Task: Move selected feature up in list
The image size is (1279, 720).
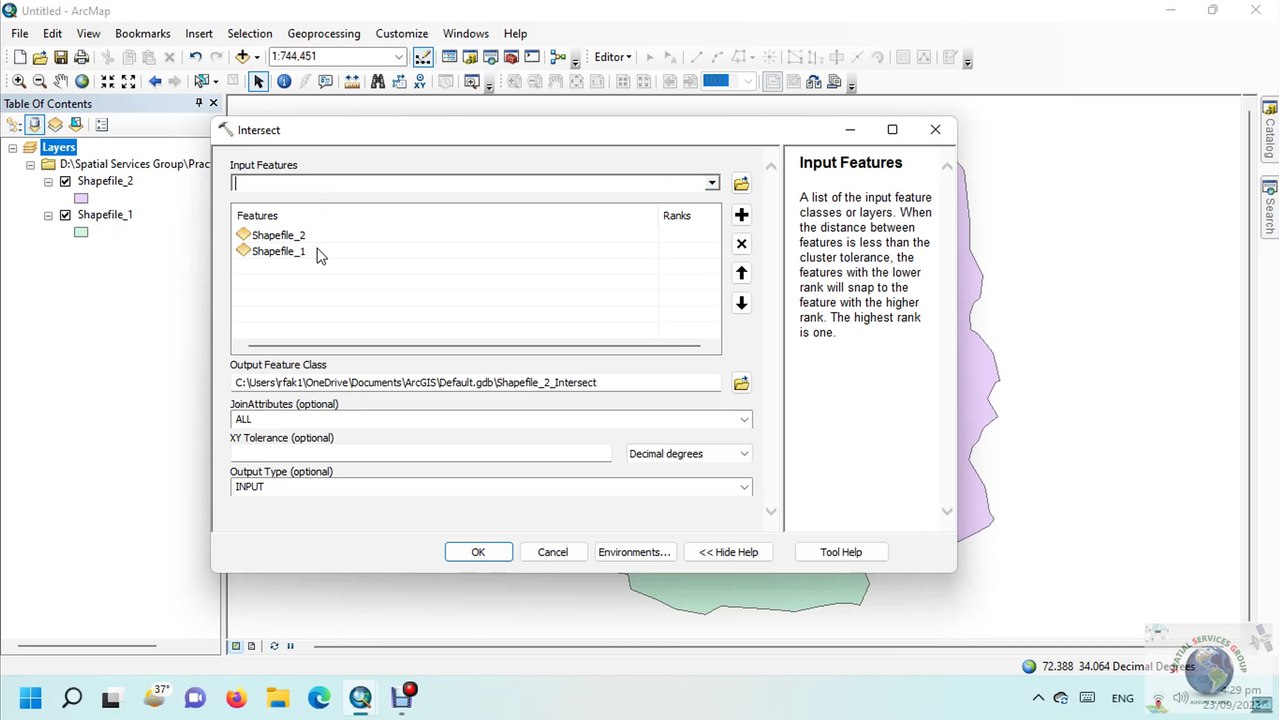Action: click(x=741, y=273)
